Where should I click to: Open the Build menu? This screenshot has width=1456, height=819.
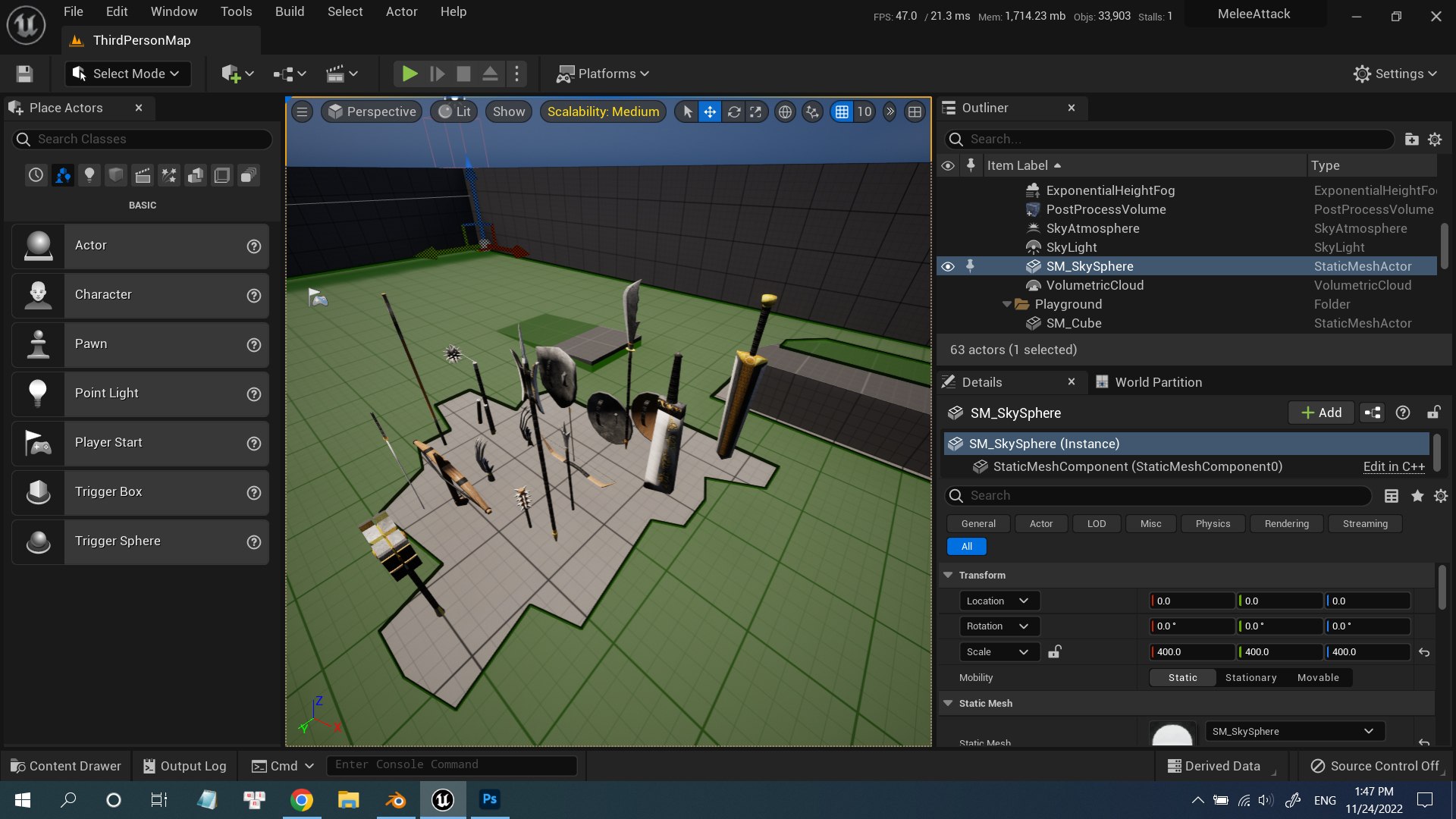290,11
